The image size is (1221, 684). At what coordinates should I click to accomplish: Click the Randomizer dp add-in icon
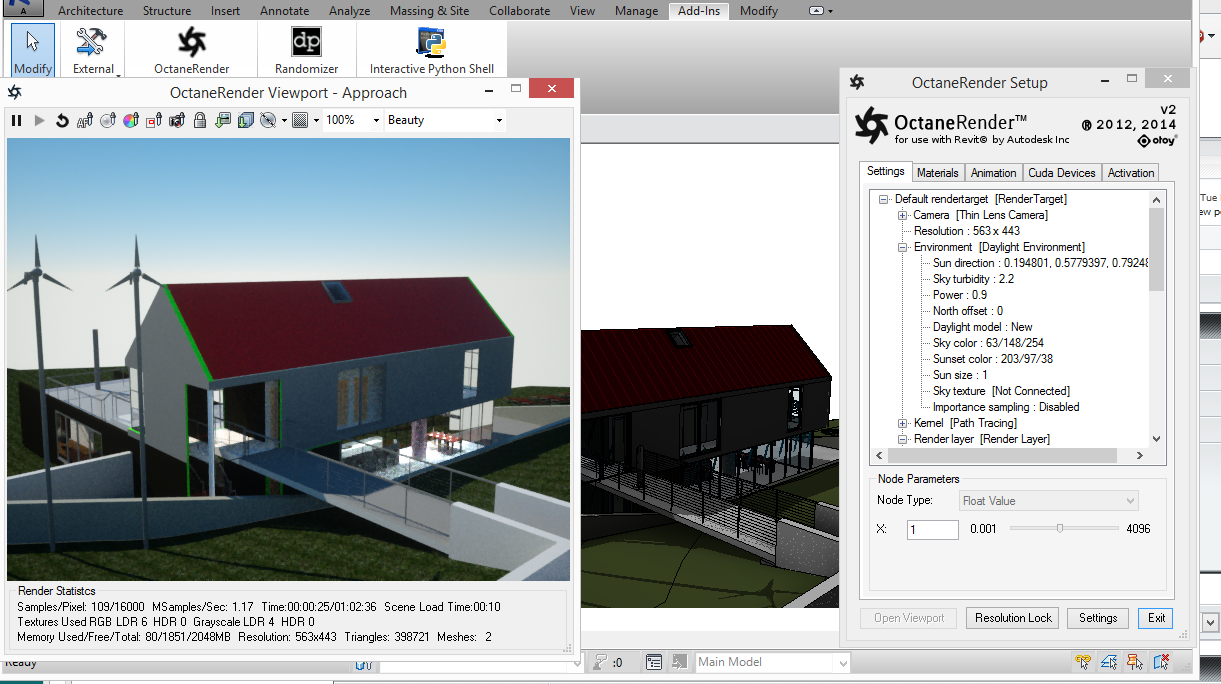[306, 49]
